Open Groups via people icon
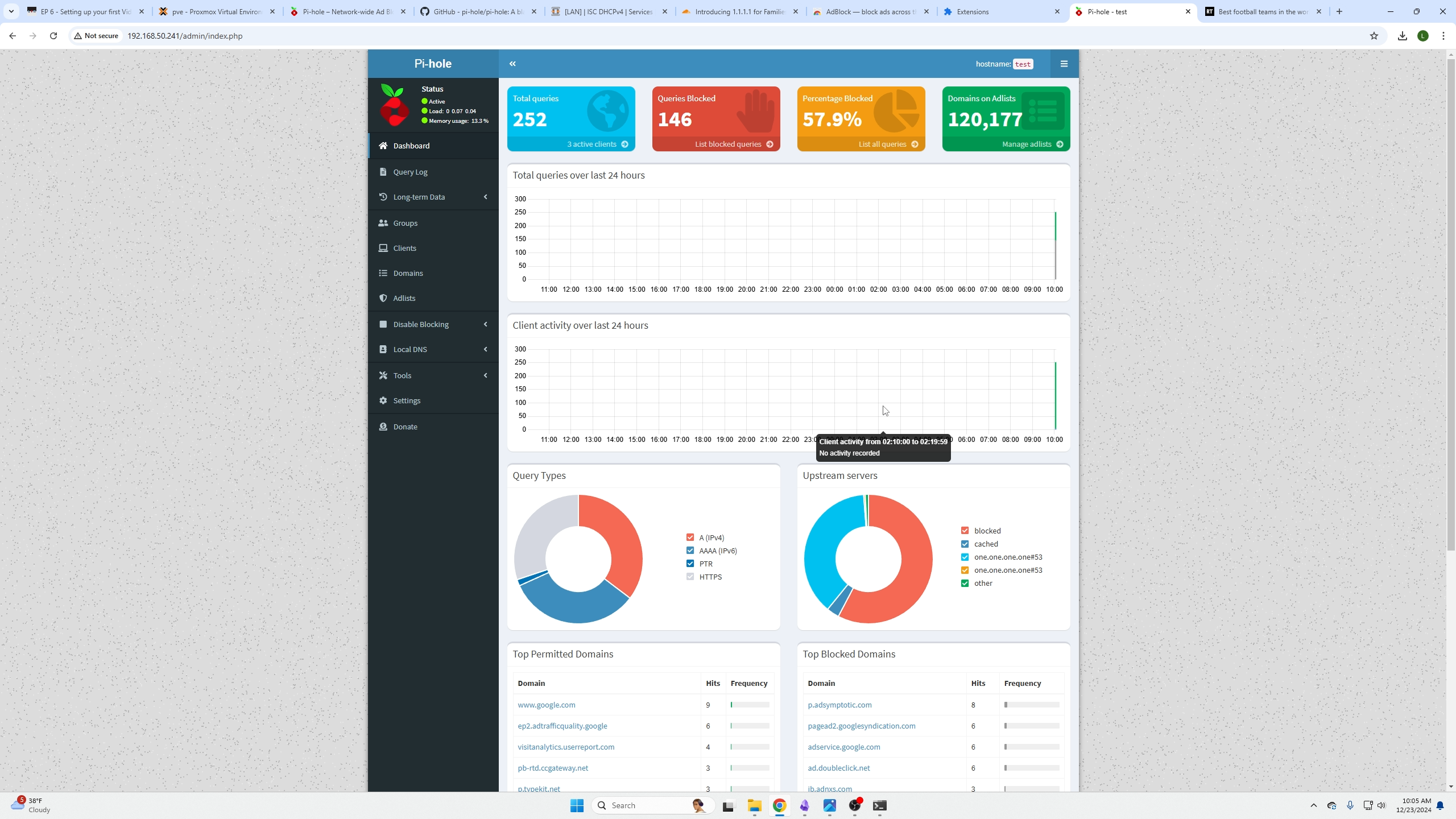Image resolution: width=1456 pixels, height=819 pixels. pyautogui.click(x=383, y=223)
